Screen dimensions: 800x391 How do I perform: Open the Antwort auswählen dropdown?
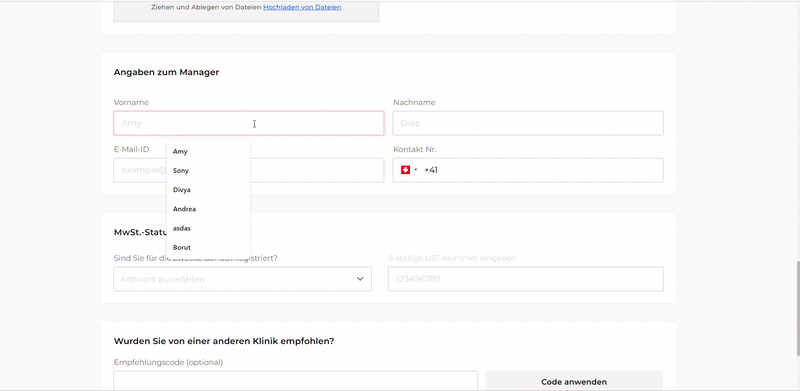(242, 279)
